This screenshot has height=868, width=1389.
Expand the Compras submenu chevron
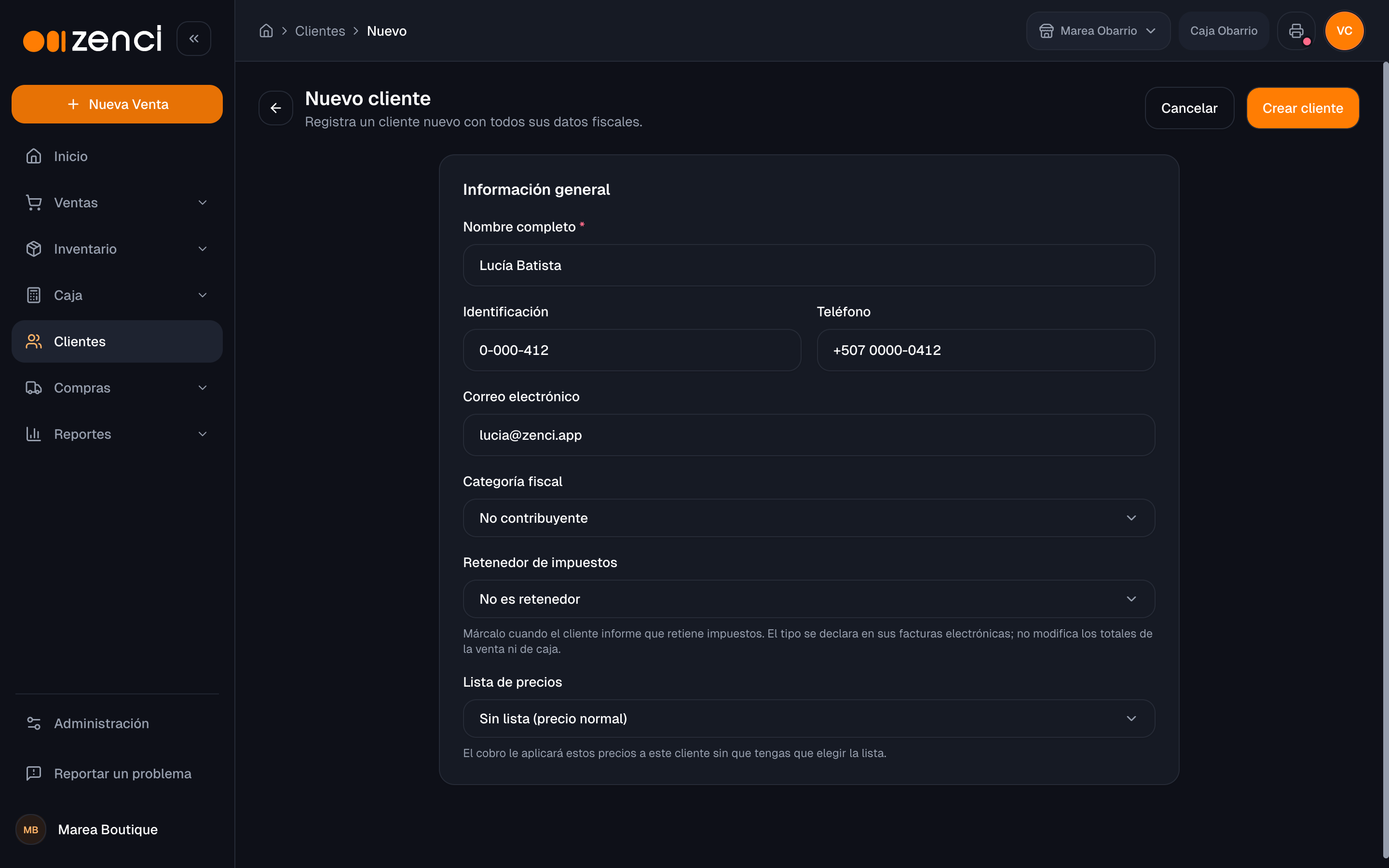203,388
